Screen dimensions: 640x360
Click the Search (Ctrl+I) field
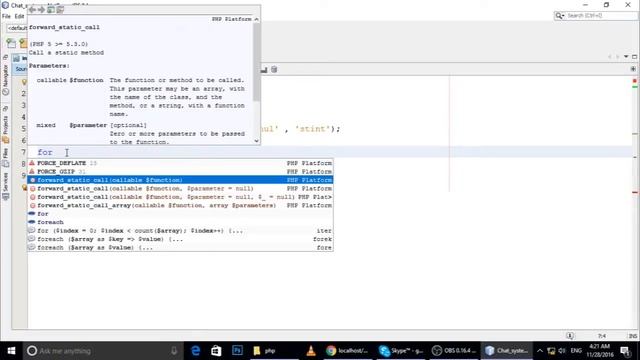600,16
